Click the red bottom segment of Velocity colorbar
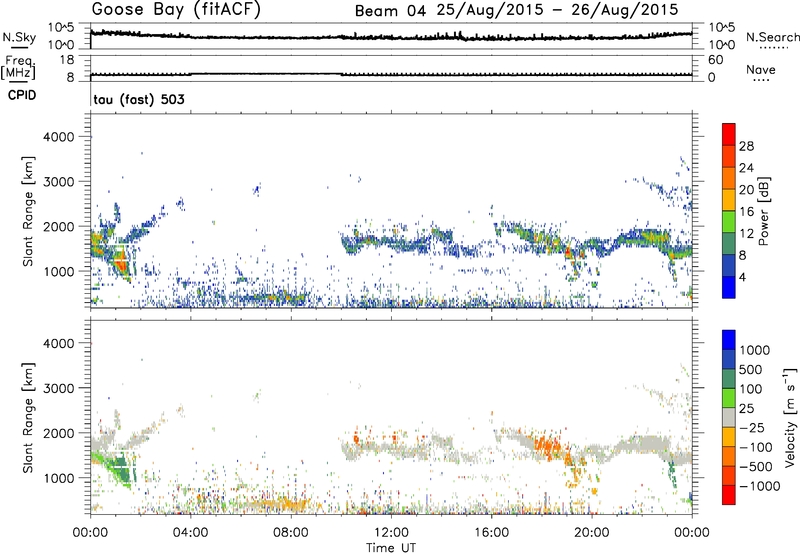 point(729,495)
